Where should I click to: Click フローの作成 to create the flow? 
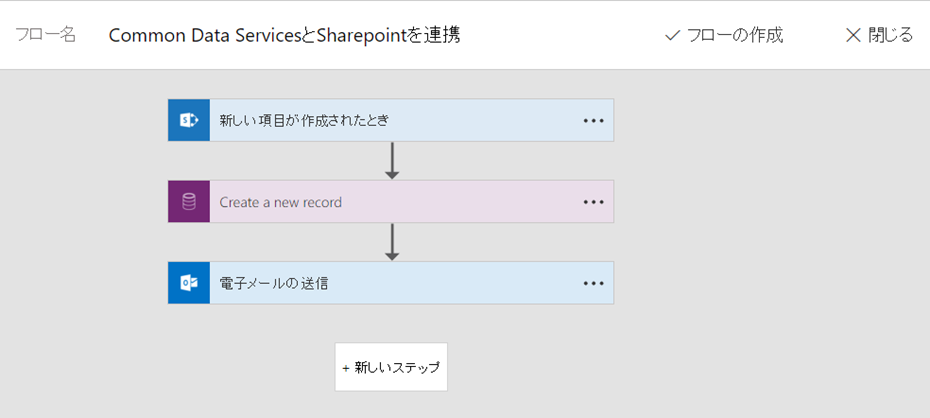click(x=724, y=36)
